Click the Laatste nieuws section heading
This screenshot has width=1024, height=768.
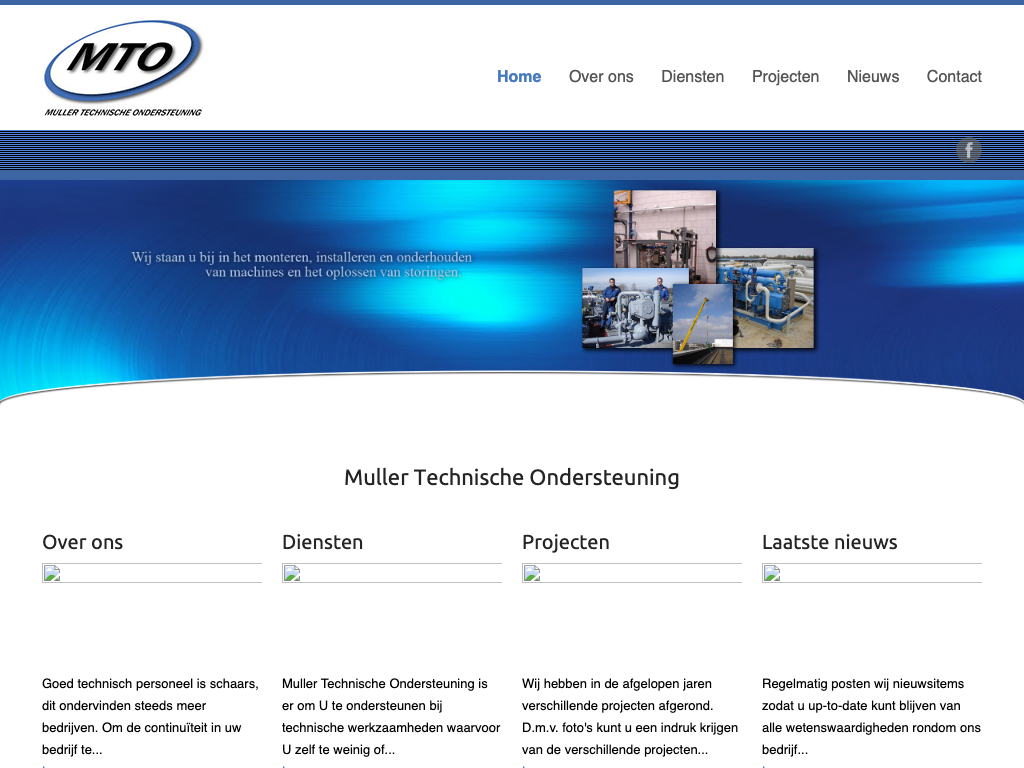click(829, 542)
